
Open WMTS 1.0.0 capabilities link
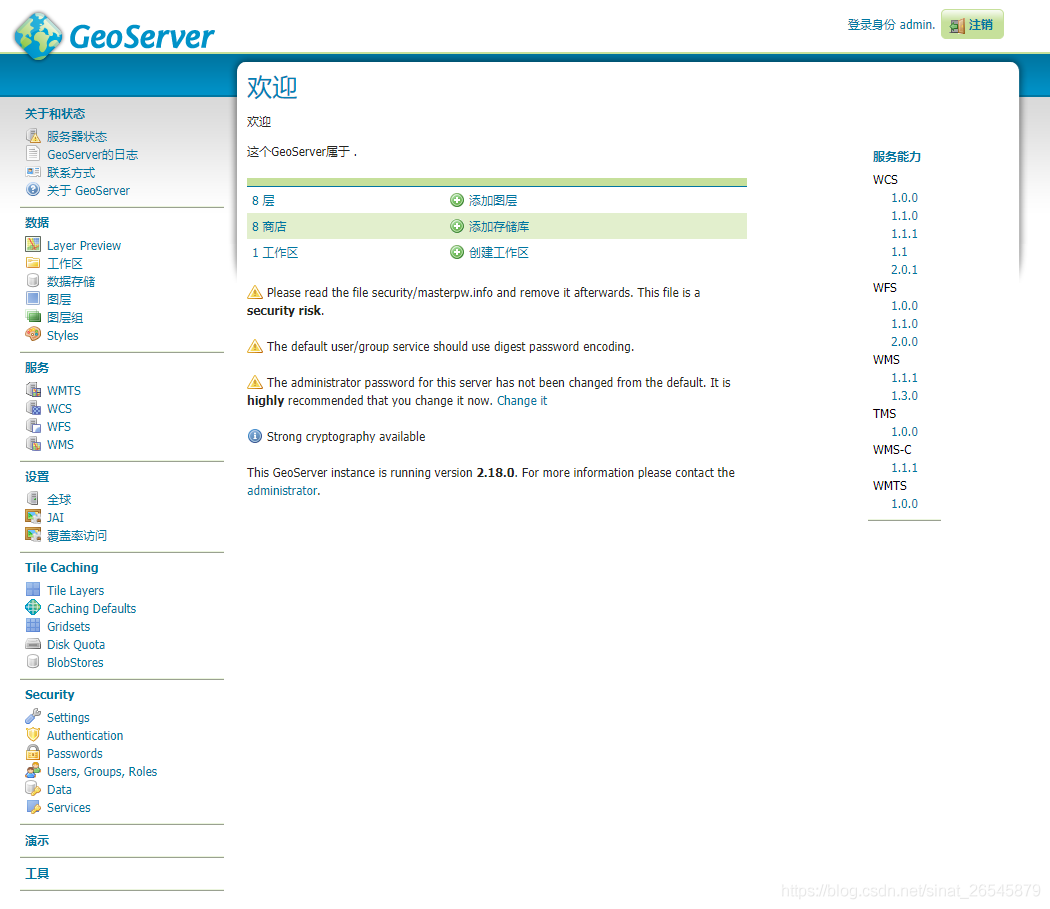click(904, 504)
